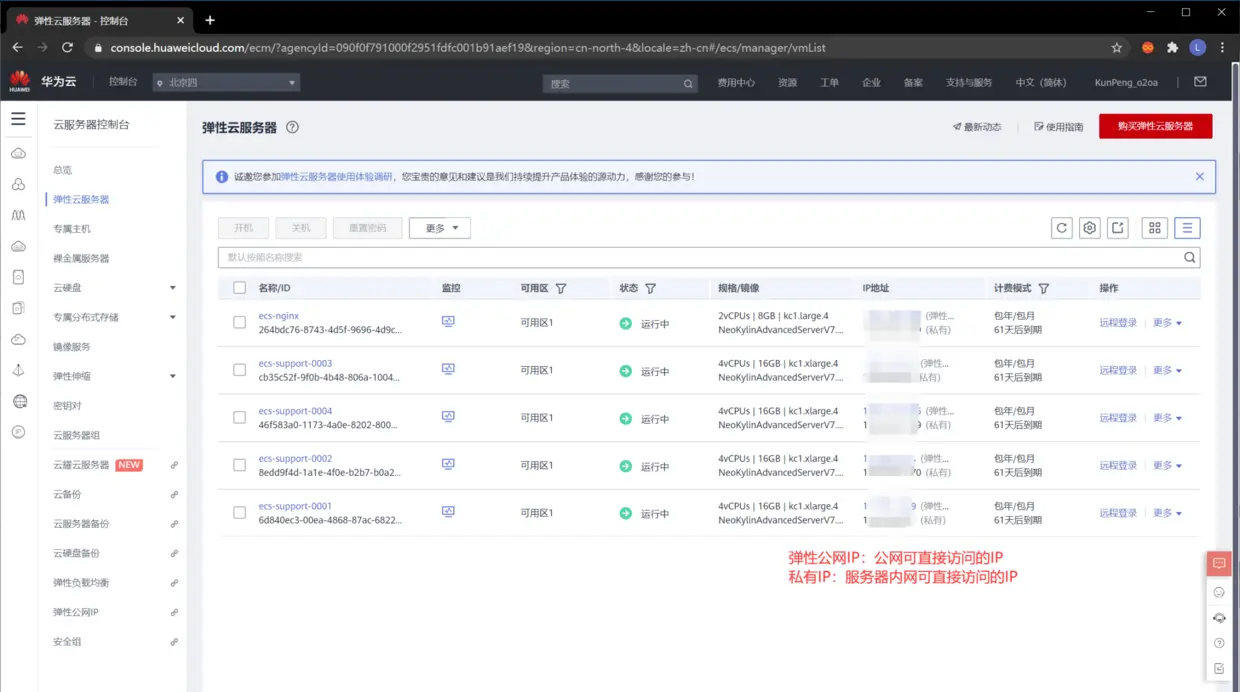This screenshot has width=1240, height=692.
Task: Click the export list icon
Action: pyautogui.click(x=1118, y=228)
